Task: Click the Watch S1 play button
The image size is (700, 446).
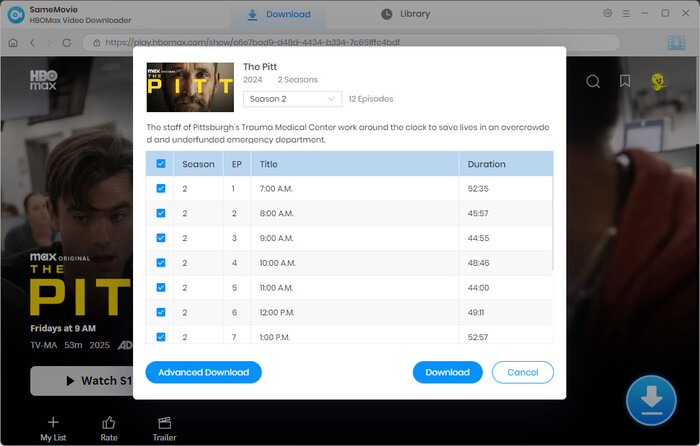Action: point(82,381)
